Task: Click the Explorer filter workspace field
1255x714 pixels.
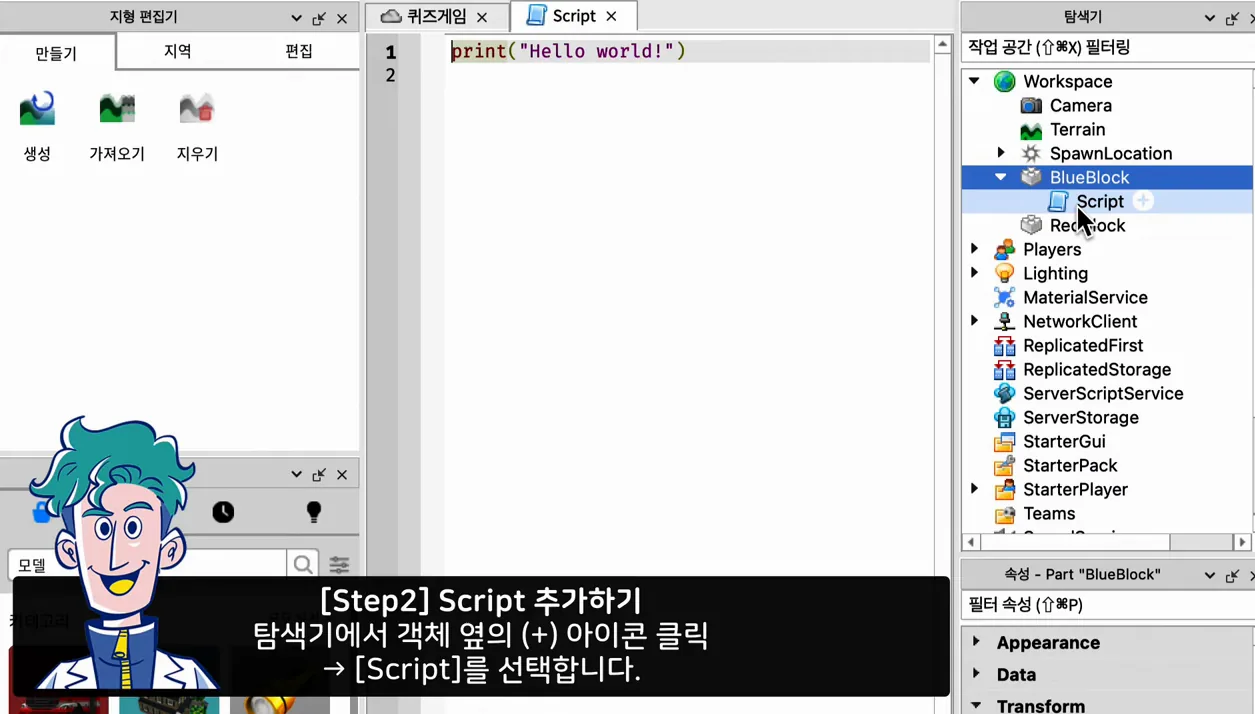Action: (1108, 47)
